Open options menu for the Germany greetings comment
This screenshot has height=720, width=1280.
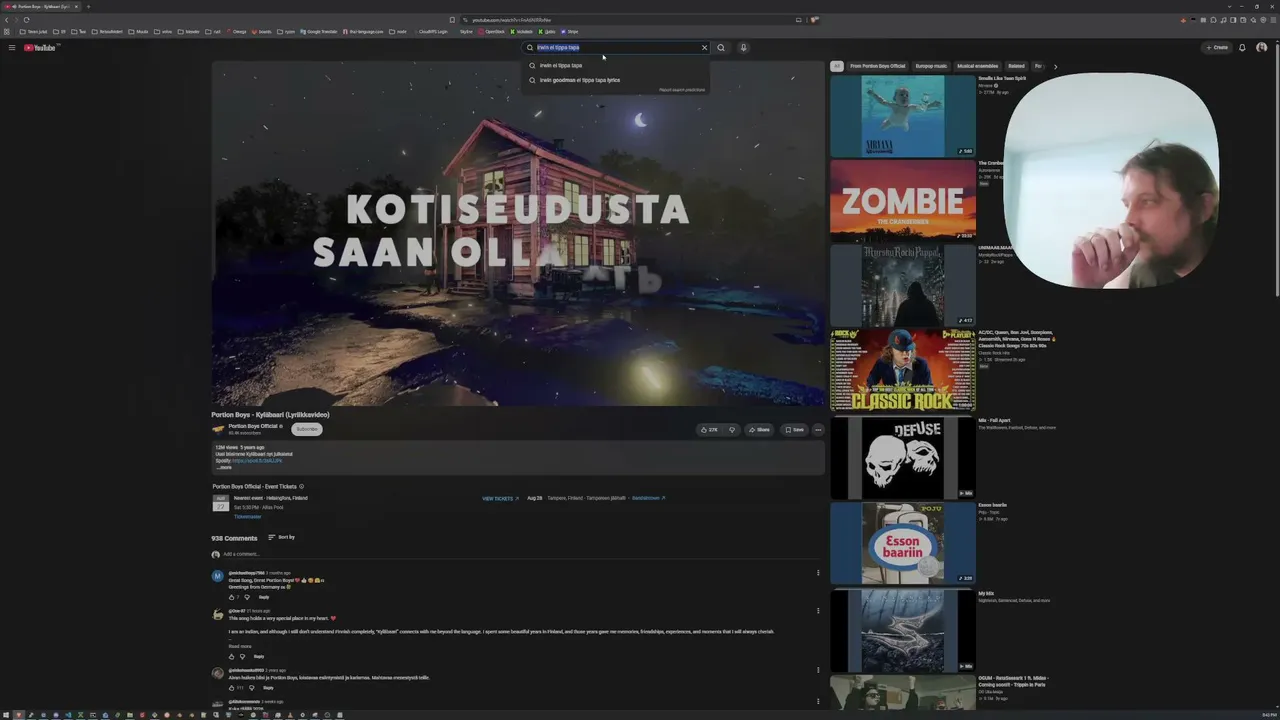pos(818,573)
